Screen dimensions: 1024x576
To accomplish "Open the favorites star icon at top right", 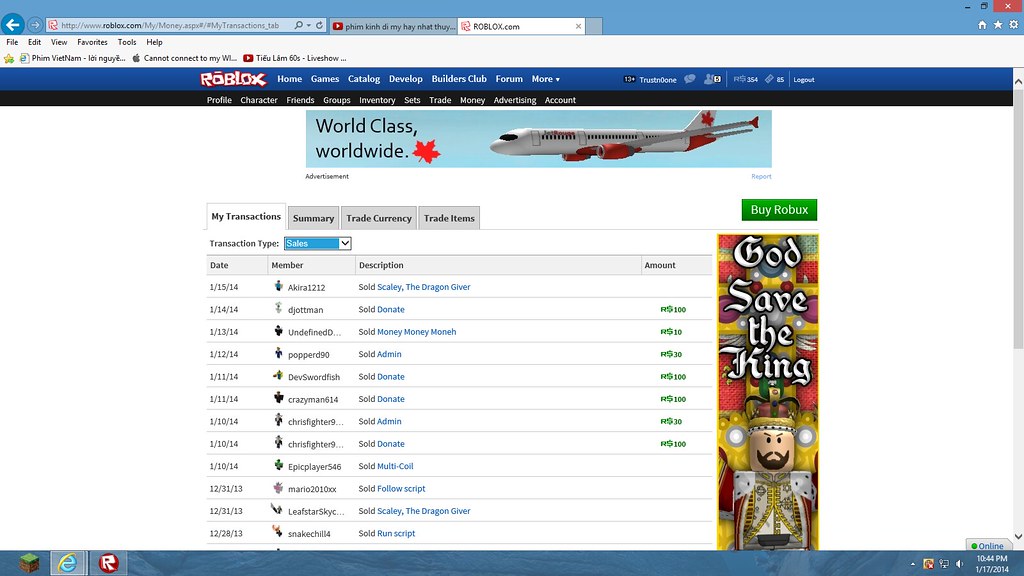I will click(x=998, y=25).
